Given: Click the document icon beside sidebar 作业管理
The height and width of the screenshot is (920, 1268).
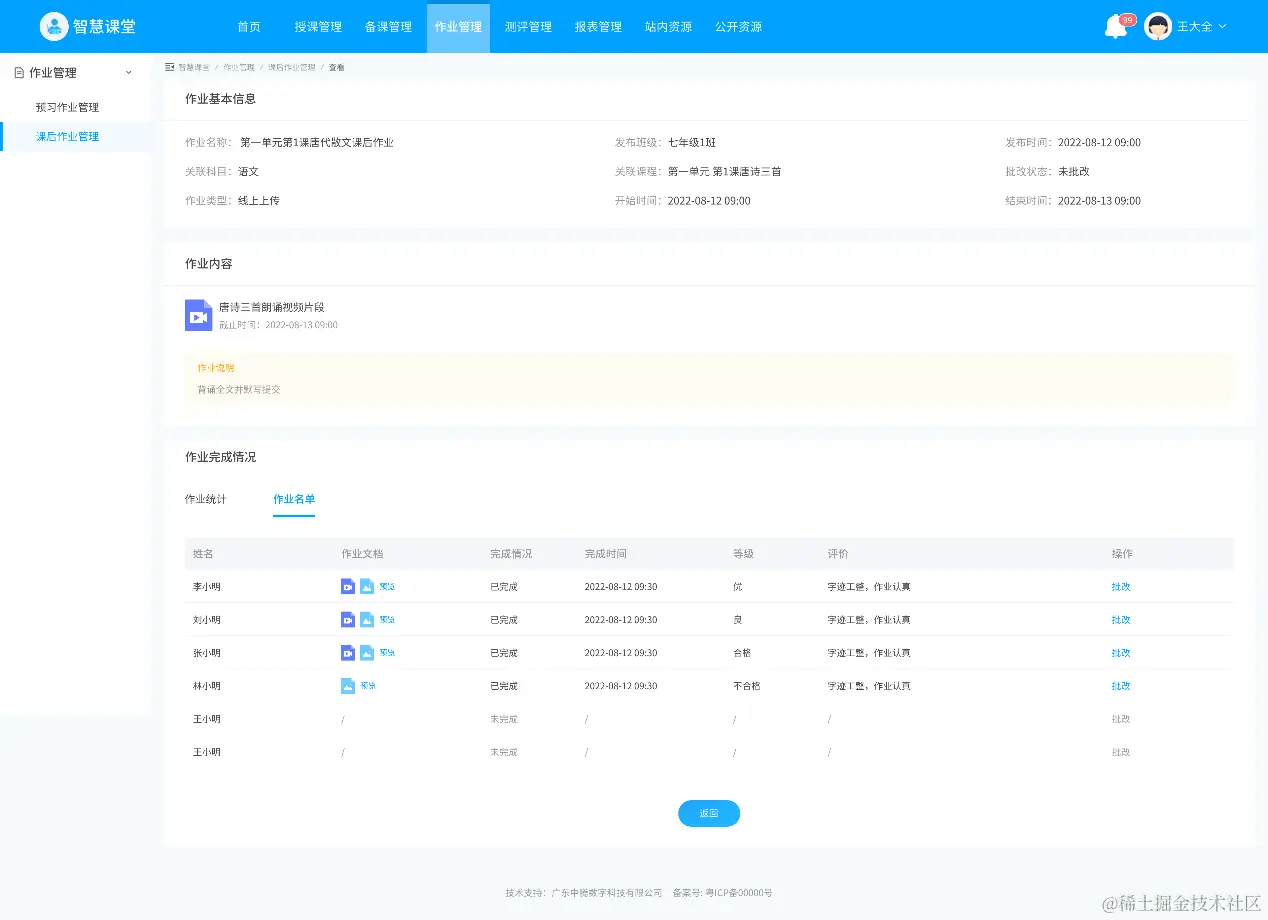Looking at the screenshot, I should coord(19,73).
